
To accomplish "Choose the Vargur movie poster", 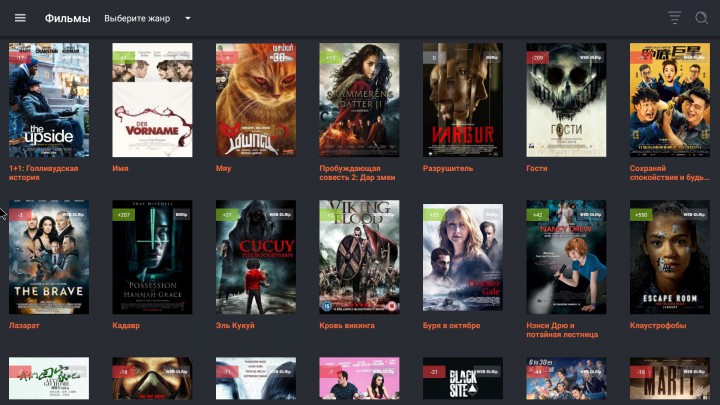I will 462,99.
